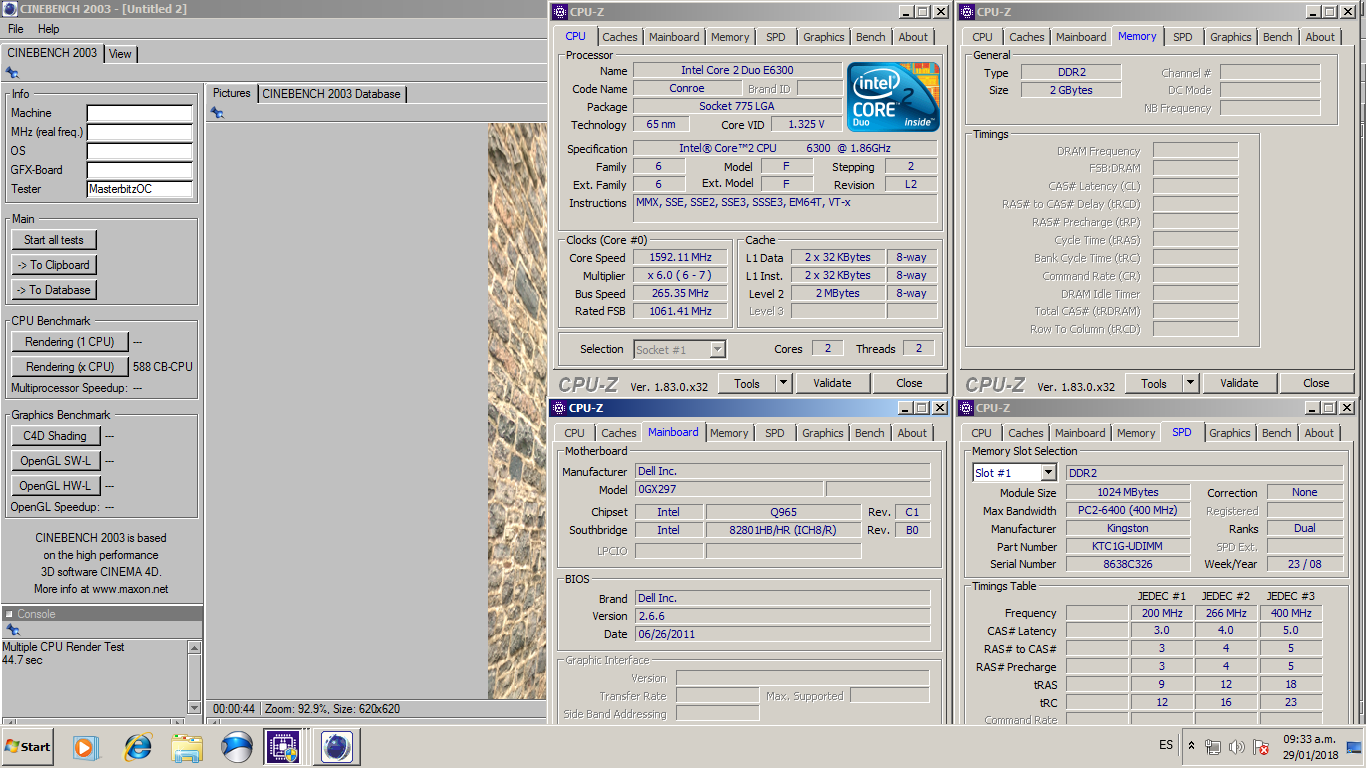Click the Tester field with MasterbitzOC
1366x768 pixels.
(x=140, y=190)
